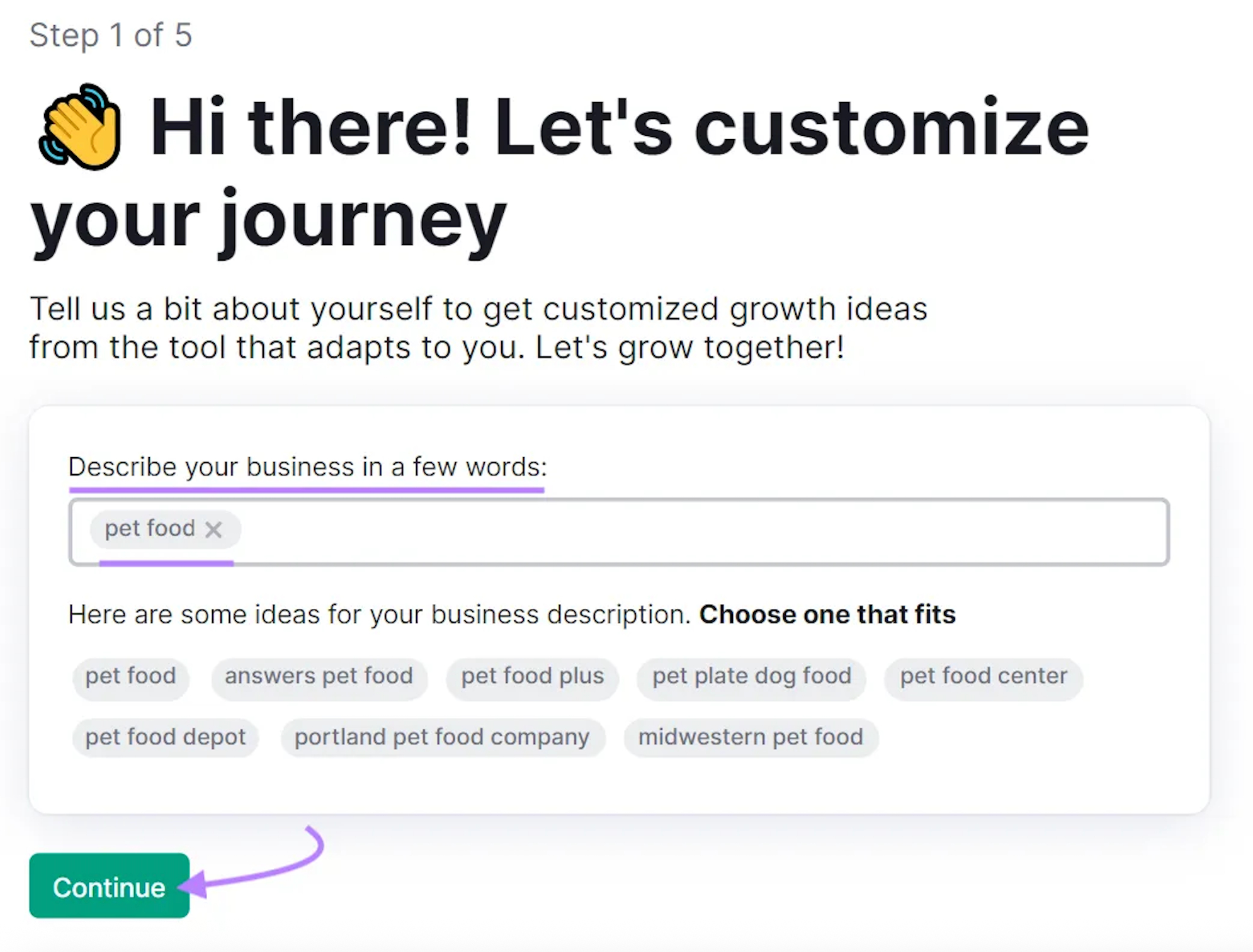1253x952 pixels.
Task: Click the waving hand emoji
Action: click(81, 128)
